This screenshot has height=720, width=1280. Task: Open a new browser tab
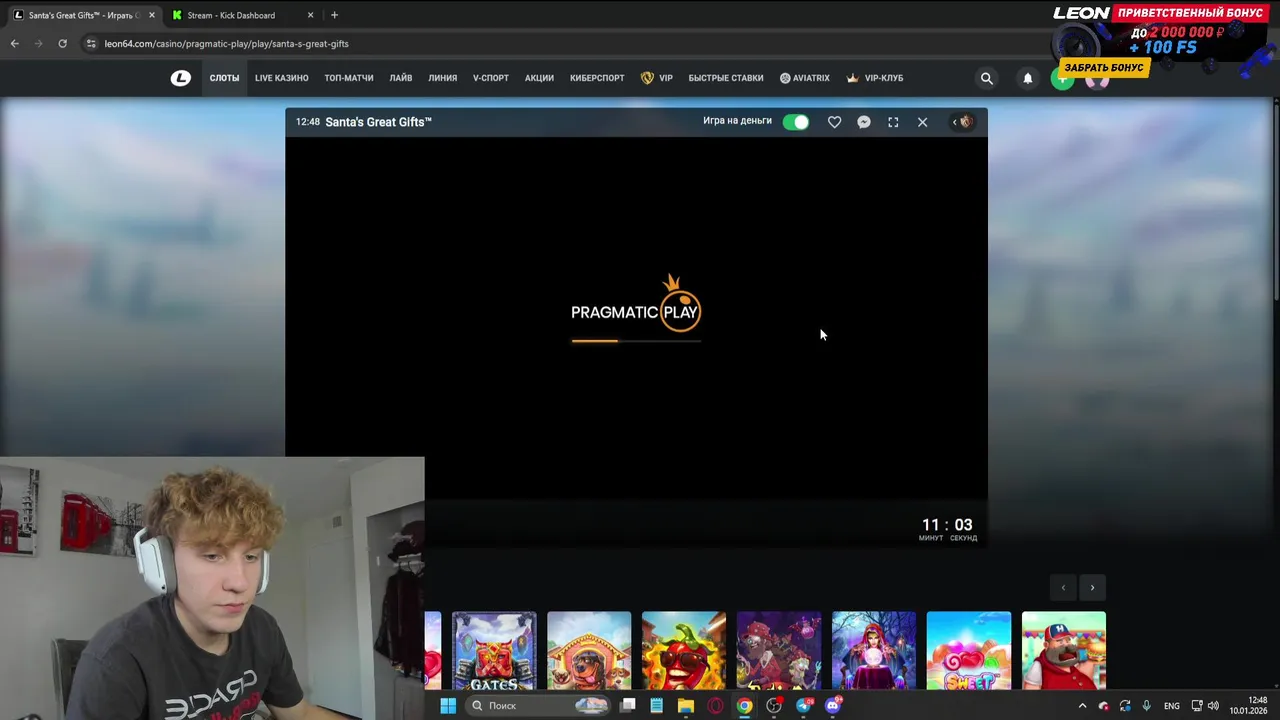point(334,15)
